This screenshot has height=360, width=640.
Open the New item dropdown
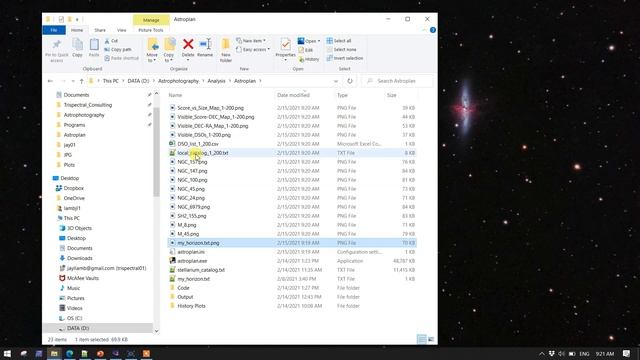point(251,41)
